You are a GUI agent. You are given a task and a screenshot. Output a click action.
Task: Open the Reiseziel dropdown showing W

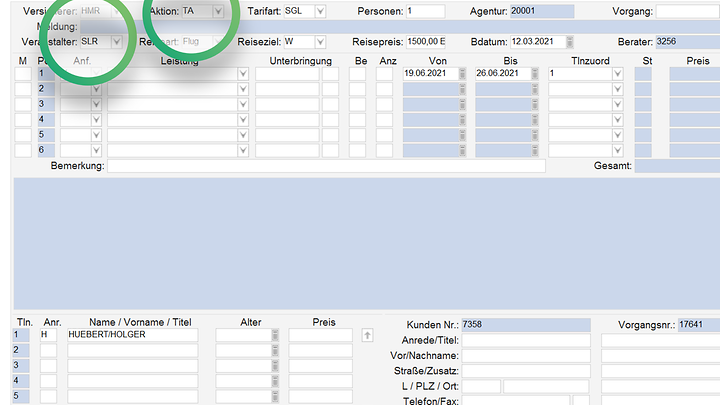click(320, 42)
